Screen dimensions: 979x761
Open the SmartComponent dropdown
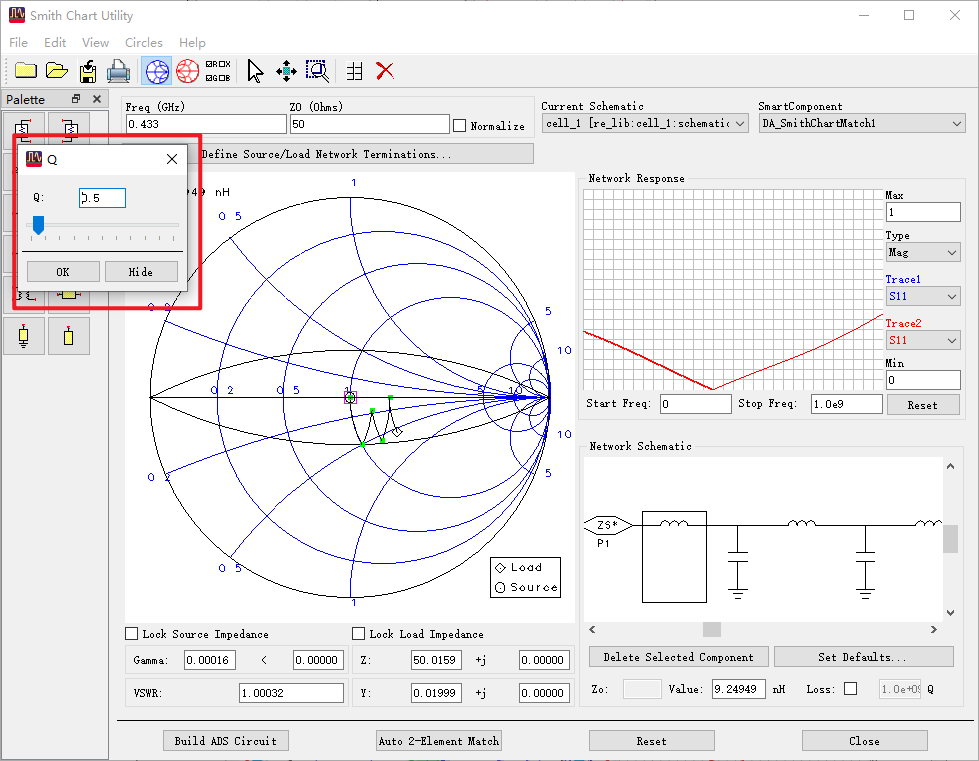[x=862, y=124]
